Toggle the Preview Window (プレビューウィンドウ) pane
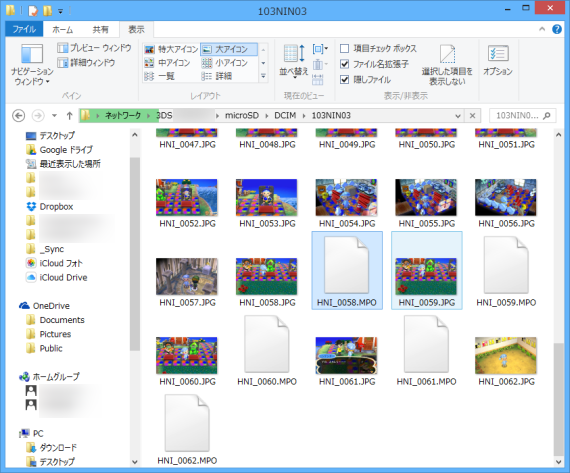Viewport: 570px width, 473px height. (x=94, y=48)
